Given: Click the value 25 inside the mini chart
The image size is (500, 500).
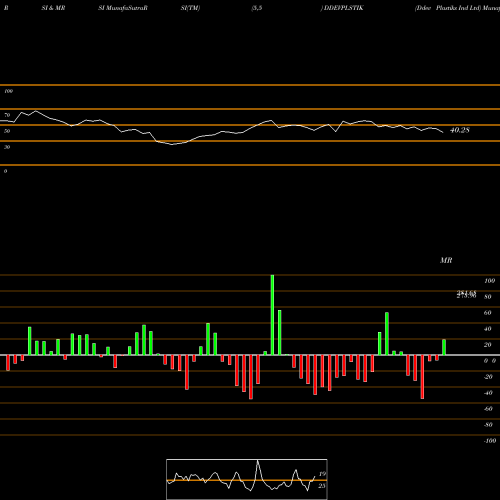Looking at the screenshot, I should coord(322,486).
